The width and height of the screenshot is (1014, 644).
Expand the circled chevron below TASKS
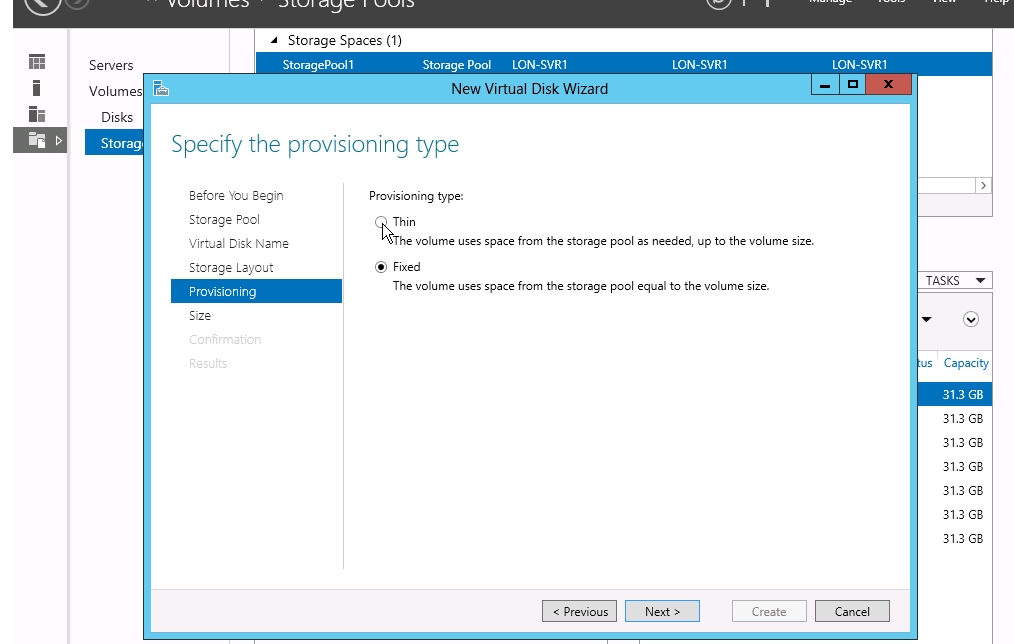click(970, 320)
